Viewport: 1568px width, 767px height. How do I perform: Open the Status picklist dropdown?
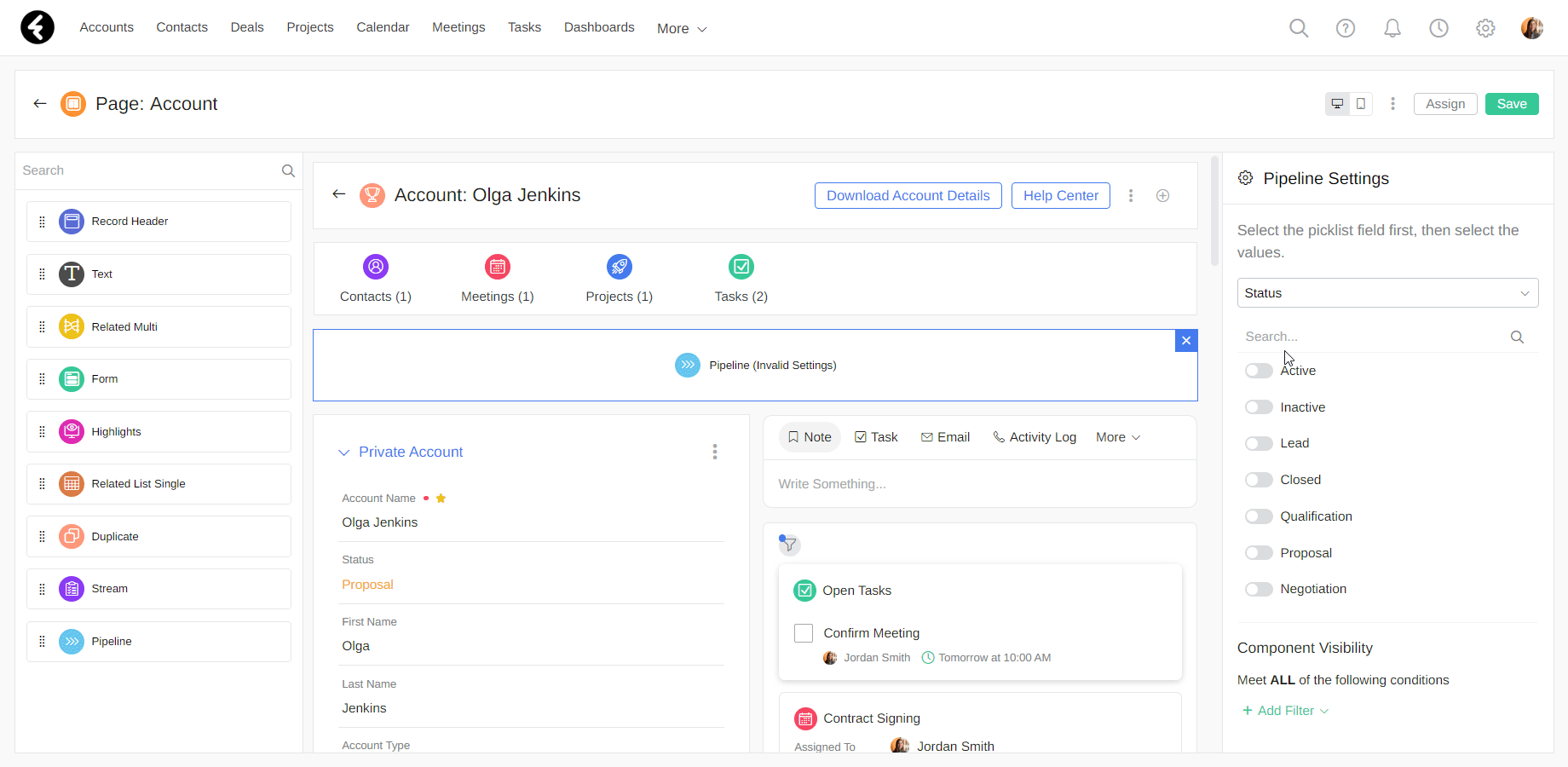(1387, 293)
